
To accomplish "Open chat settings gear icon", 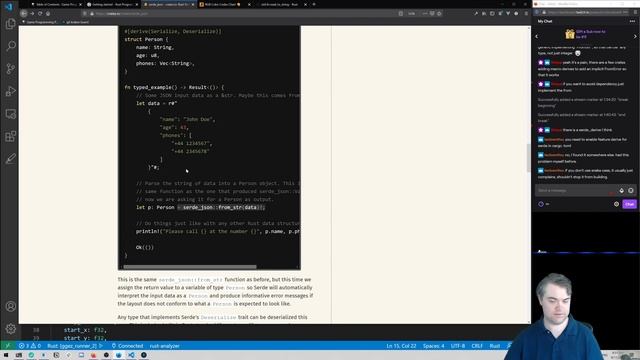I will 616,204.
